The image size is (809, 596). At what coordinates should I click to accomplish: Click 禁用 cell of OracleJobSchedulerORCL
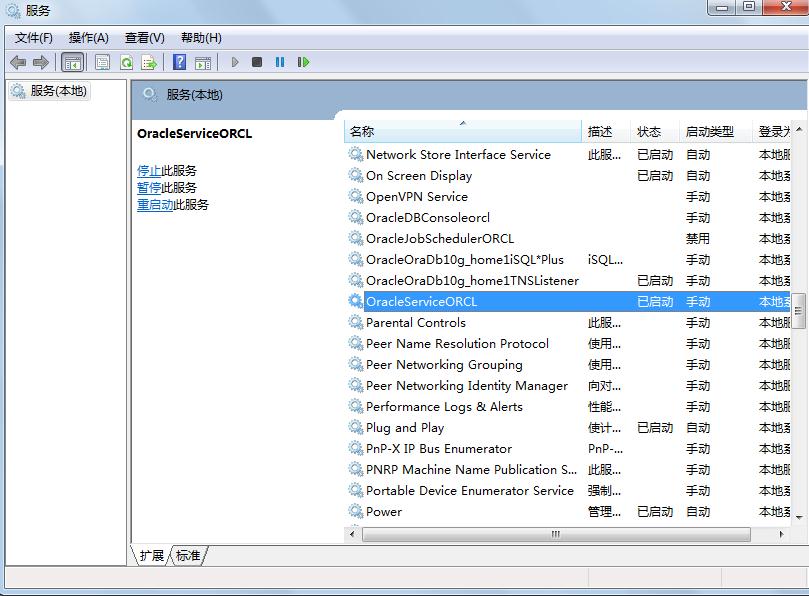coord(698,238)
